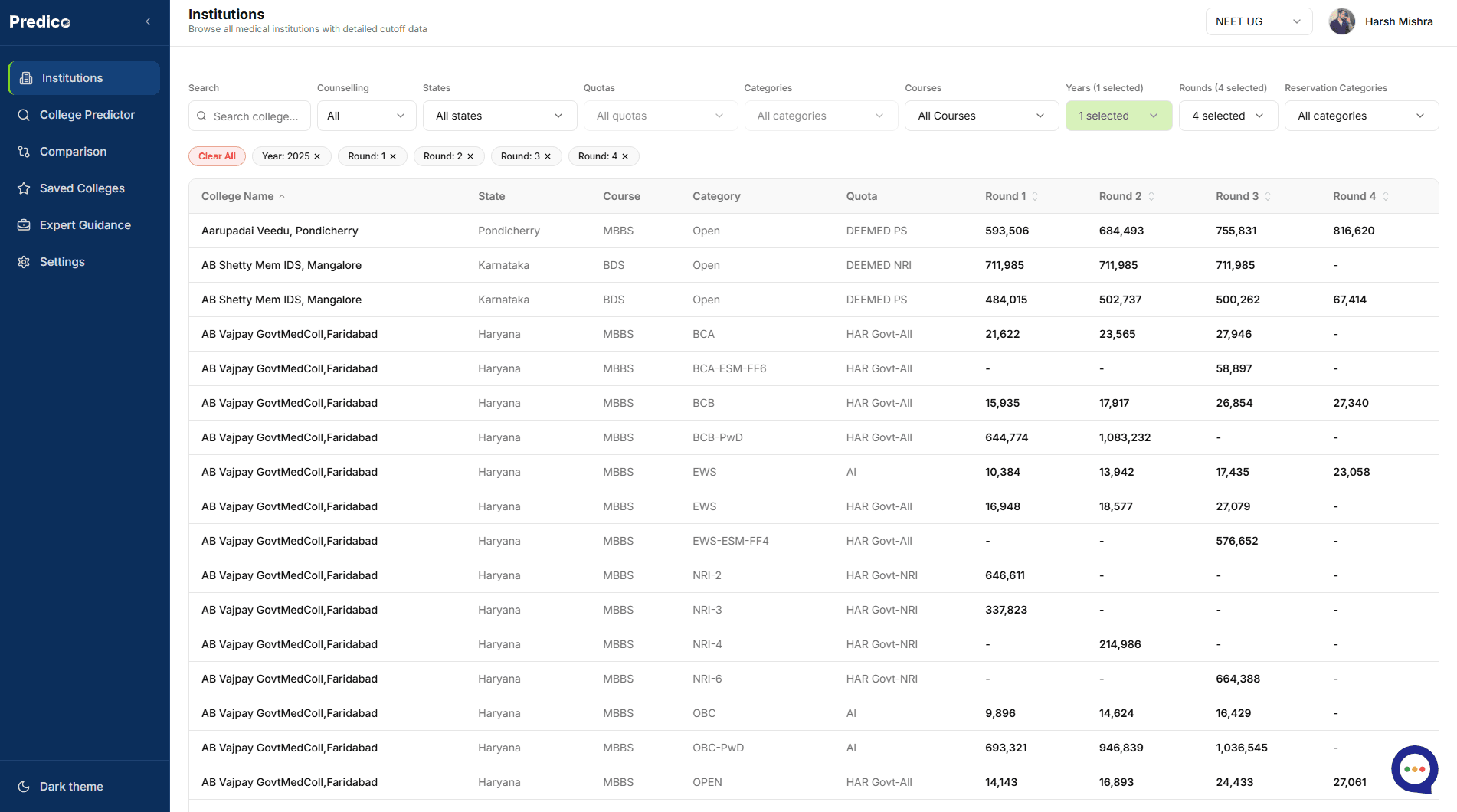The height and width of the screenshot is (812, 1457).
Task: Open the Reservation Categories dropdown
Action: coord(1361,116)
